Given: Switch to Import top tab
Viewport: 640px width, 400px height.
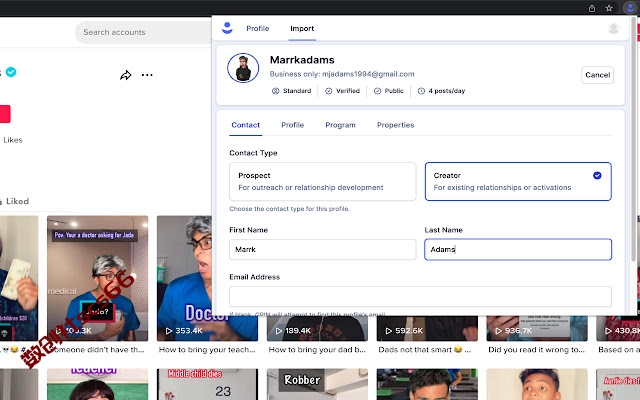Looking at the screenshot, I should pos(302,29).
